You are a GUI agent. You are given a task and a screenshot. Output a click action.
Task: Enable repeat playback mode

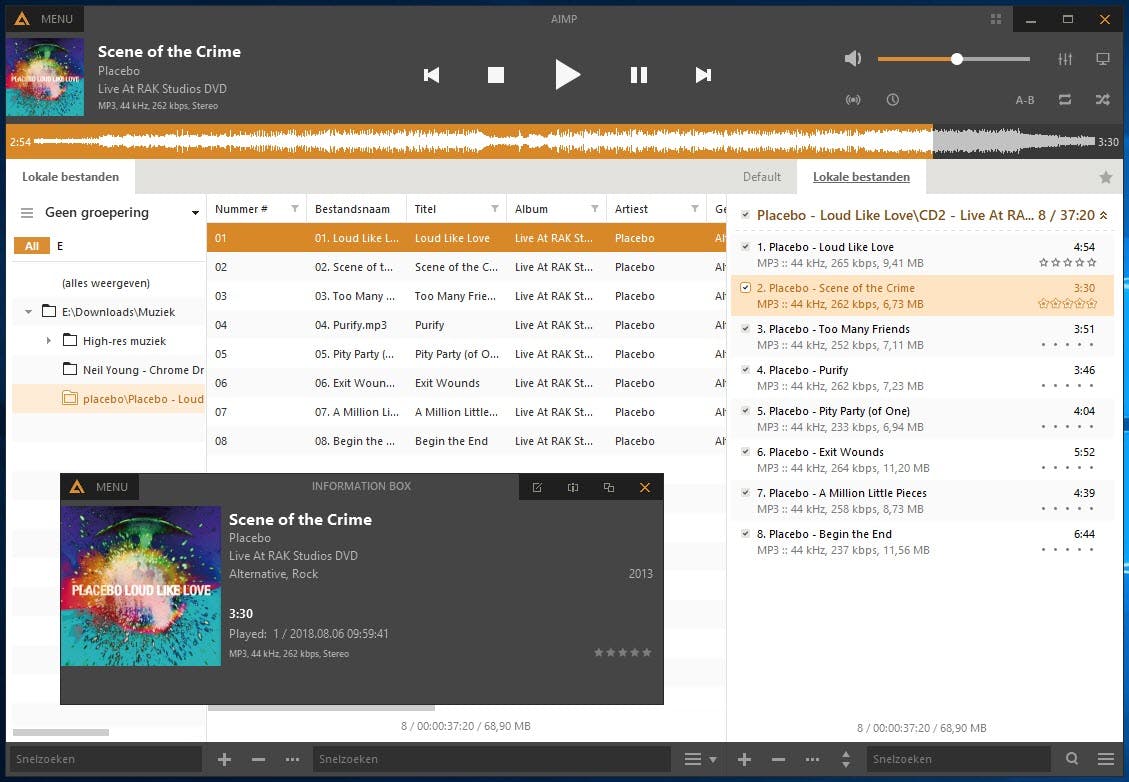click(1065, 100)
